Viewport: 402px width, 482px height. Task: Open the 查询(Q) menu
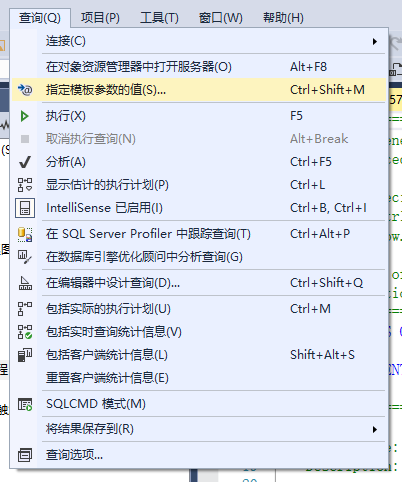pyautogui.click(x=40, y=18)
